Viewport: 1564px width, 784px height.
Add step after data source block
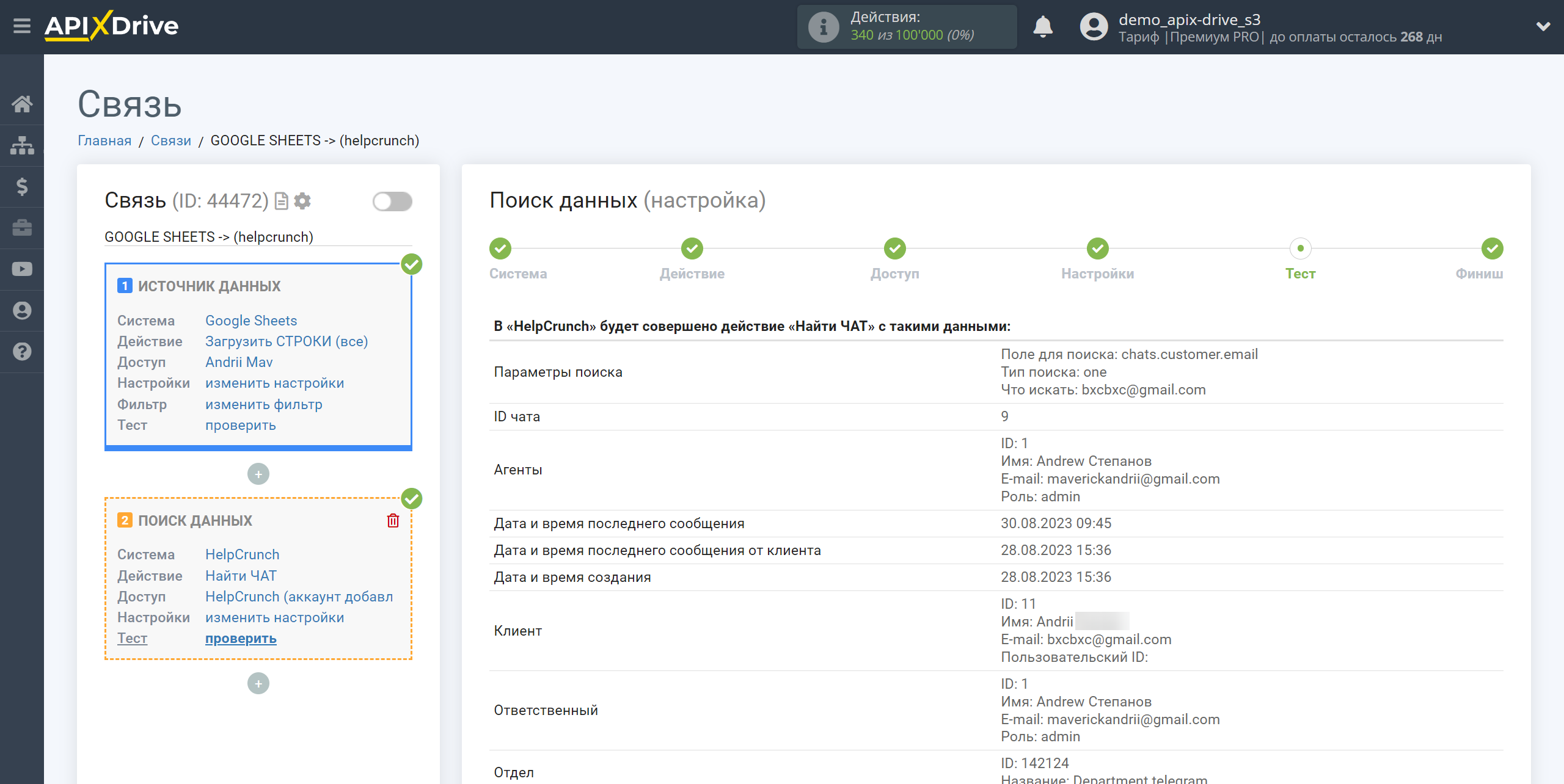(258, 474)
